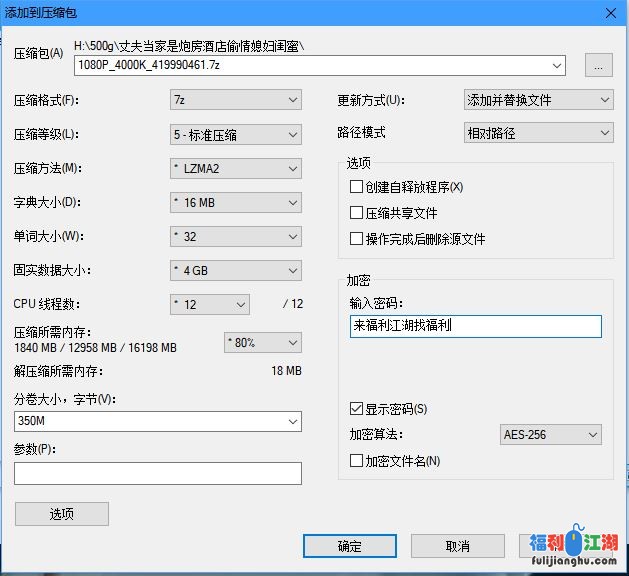
Task: Expand the compression level dropdown
Action: [236, 134]
